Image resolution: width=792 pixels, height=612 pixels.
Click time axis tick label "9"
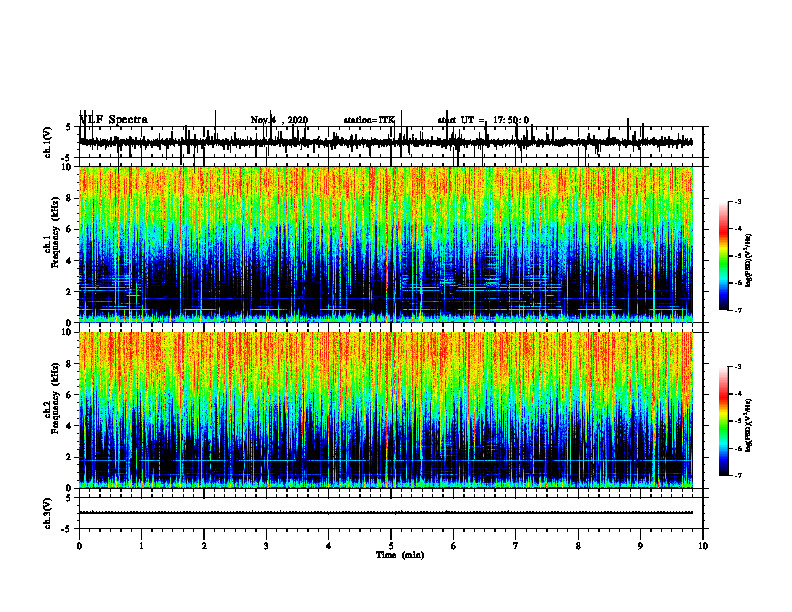pyautogui.click(x=640, y=546)
